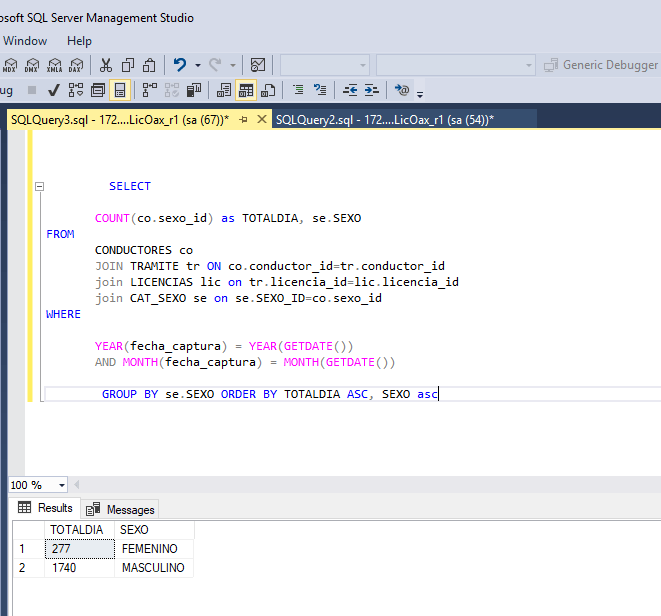Comment out the selected lines
This screenshot has width=661, height=616.
[298, 90]
